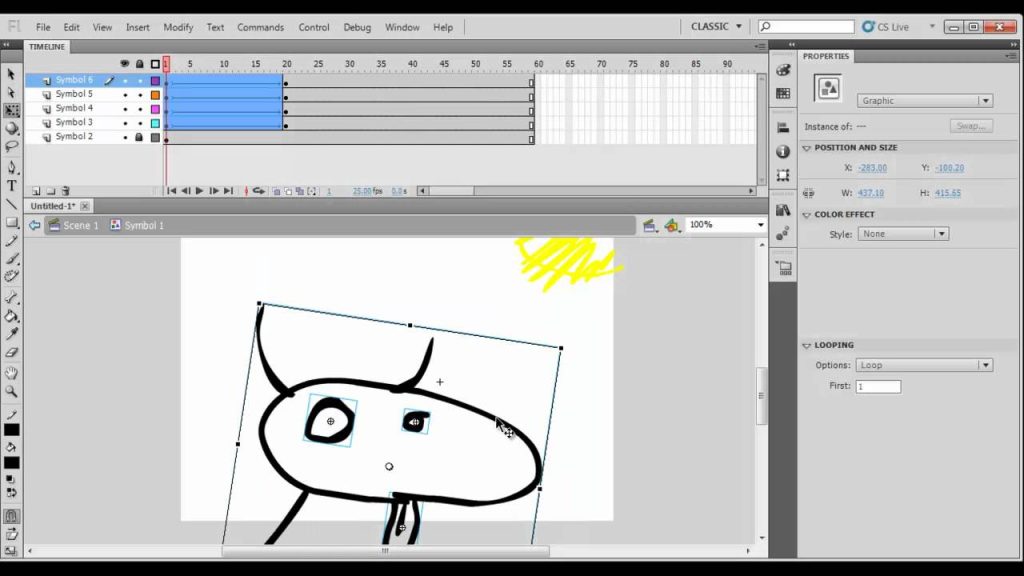Toggle visibility dot of Symbol 5 layer

[125, 95]
